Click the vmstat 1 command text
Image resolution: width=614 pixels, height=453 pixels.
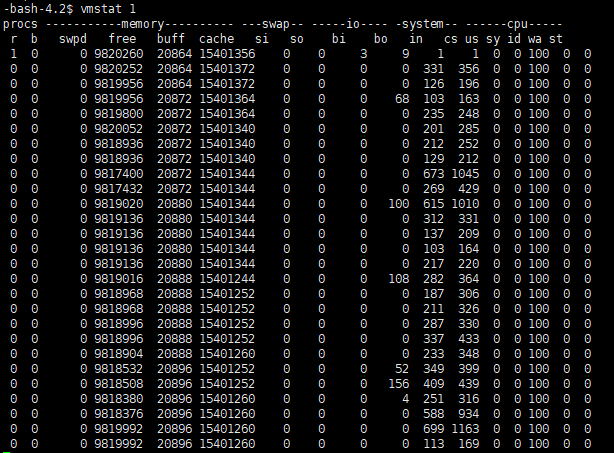point(108,9)
